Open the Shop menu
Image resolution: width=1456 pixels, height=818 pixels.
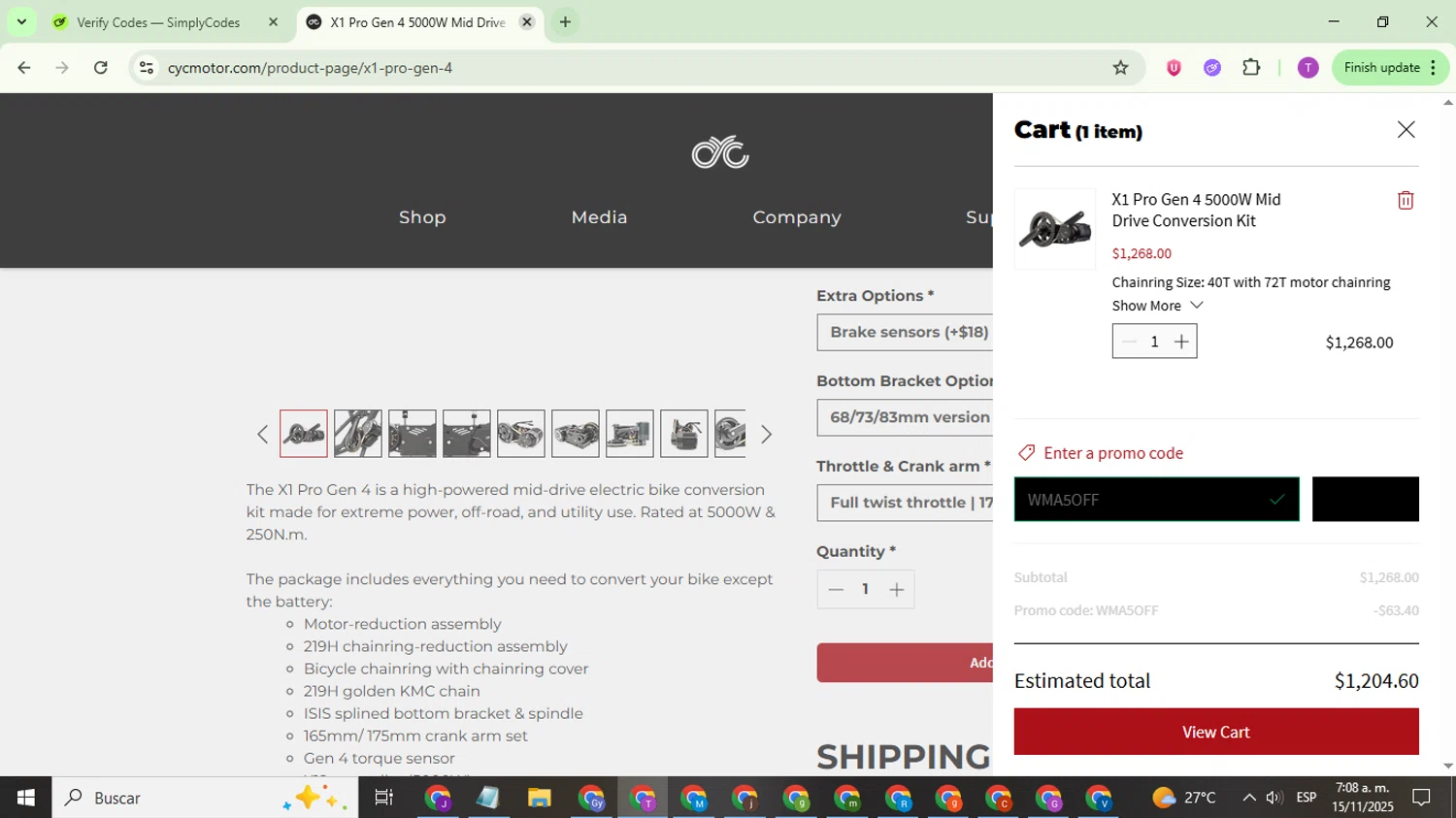tap(422, 217)
